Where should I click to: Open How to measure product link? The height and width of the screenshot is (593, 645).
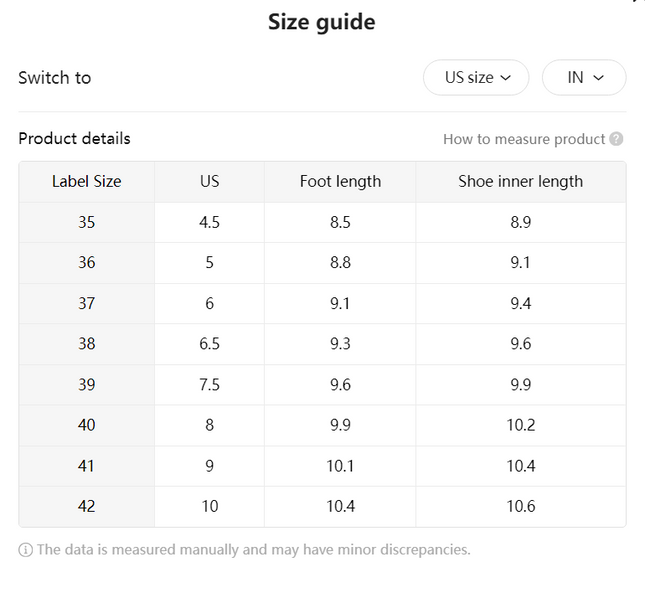(524, 139)
